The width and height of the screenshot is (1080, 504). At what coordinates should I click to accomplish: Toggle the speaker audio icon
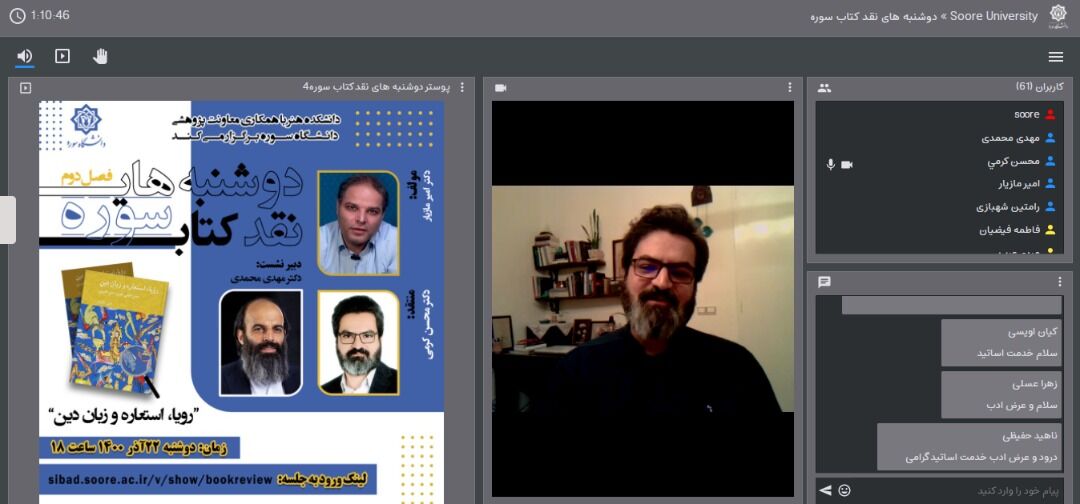pos(24,56)
